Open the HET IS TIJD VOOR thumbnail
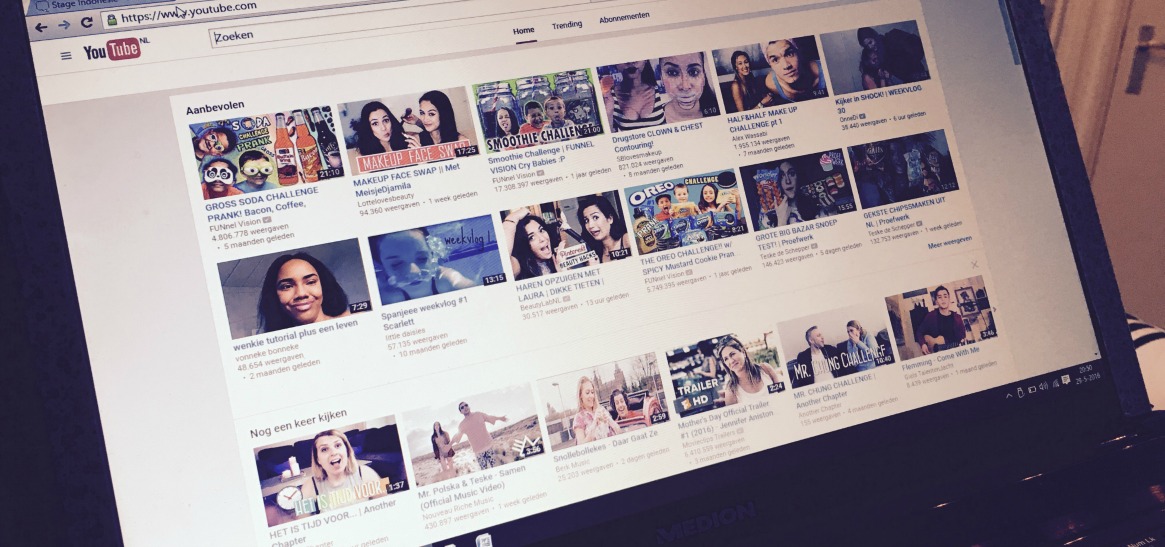Viewport: 1165px width, 547px height. click(x=331, y=470)
